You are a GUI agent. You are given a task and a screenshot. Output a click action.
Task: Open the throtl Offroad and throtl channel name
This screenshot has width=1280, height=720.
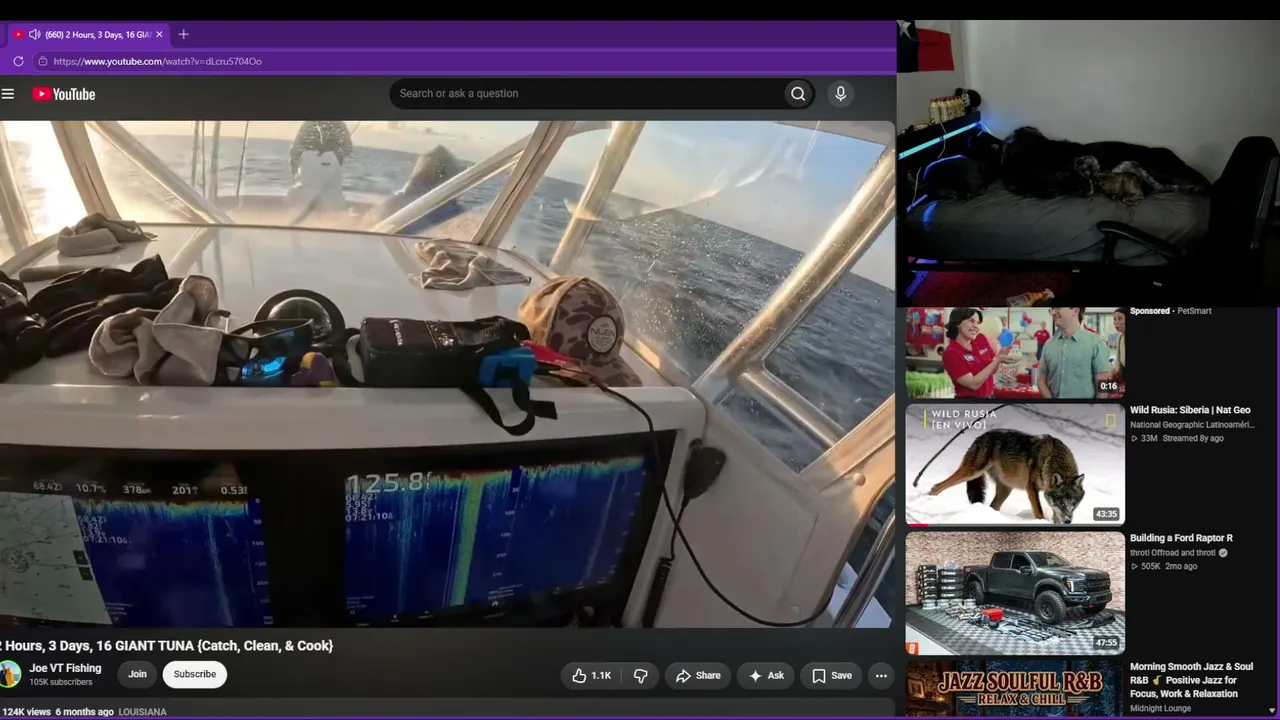(1173, 553)
